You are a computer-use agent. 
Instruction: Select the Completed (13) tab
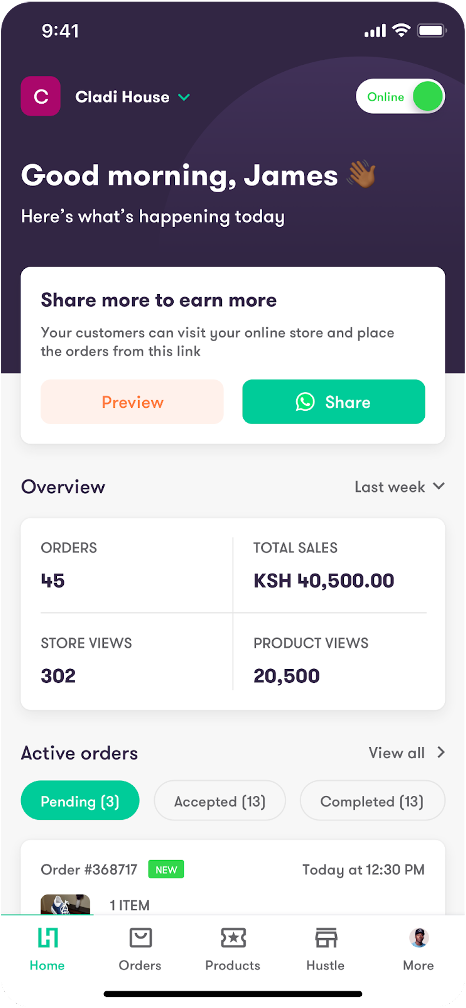click(372, 800)
